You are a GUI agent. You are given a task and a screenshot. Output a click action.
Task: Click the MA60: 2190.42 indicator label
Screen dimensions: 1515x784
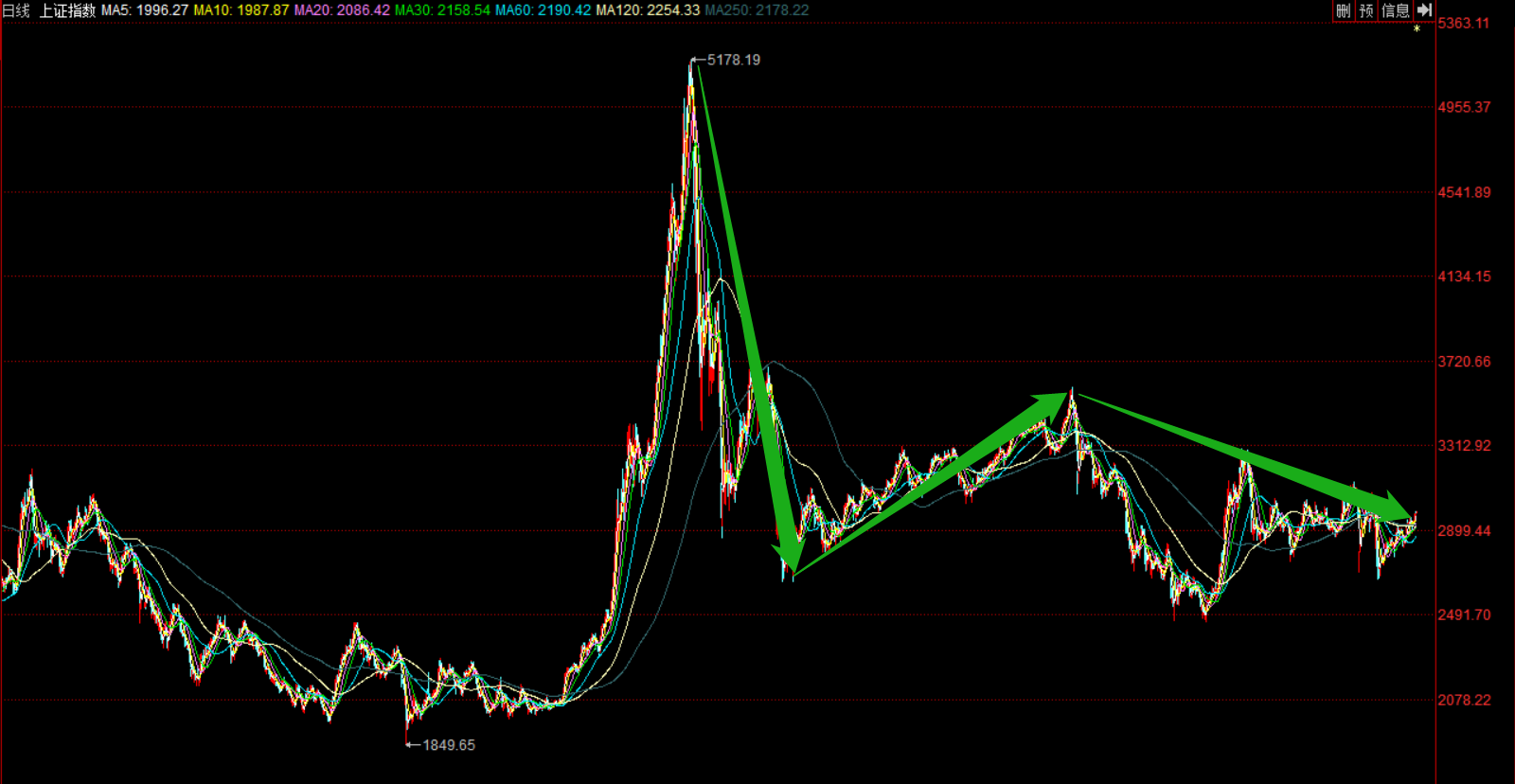tap(544, 10)
